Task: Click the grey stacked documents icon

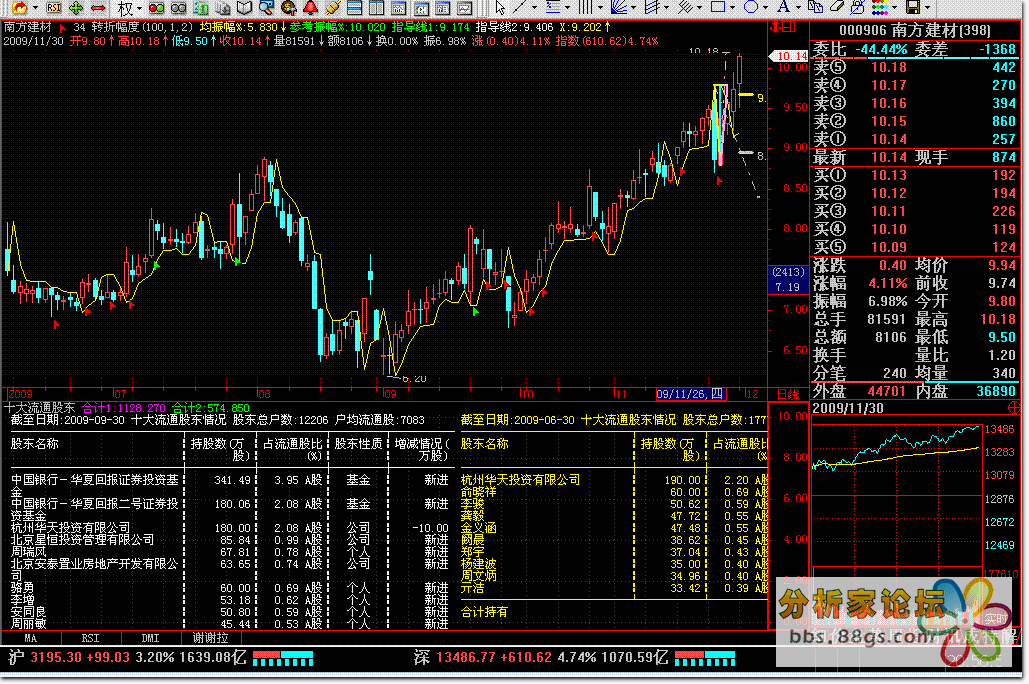Action: click(x=223, y=8)
